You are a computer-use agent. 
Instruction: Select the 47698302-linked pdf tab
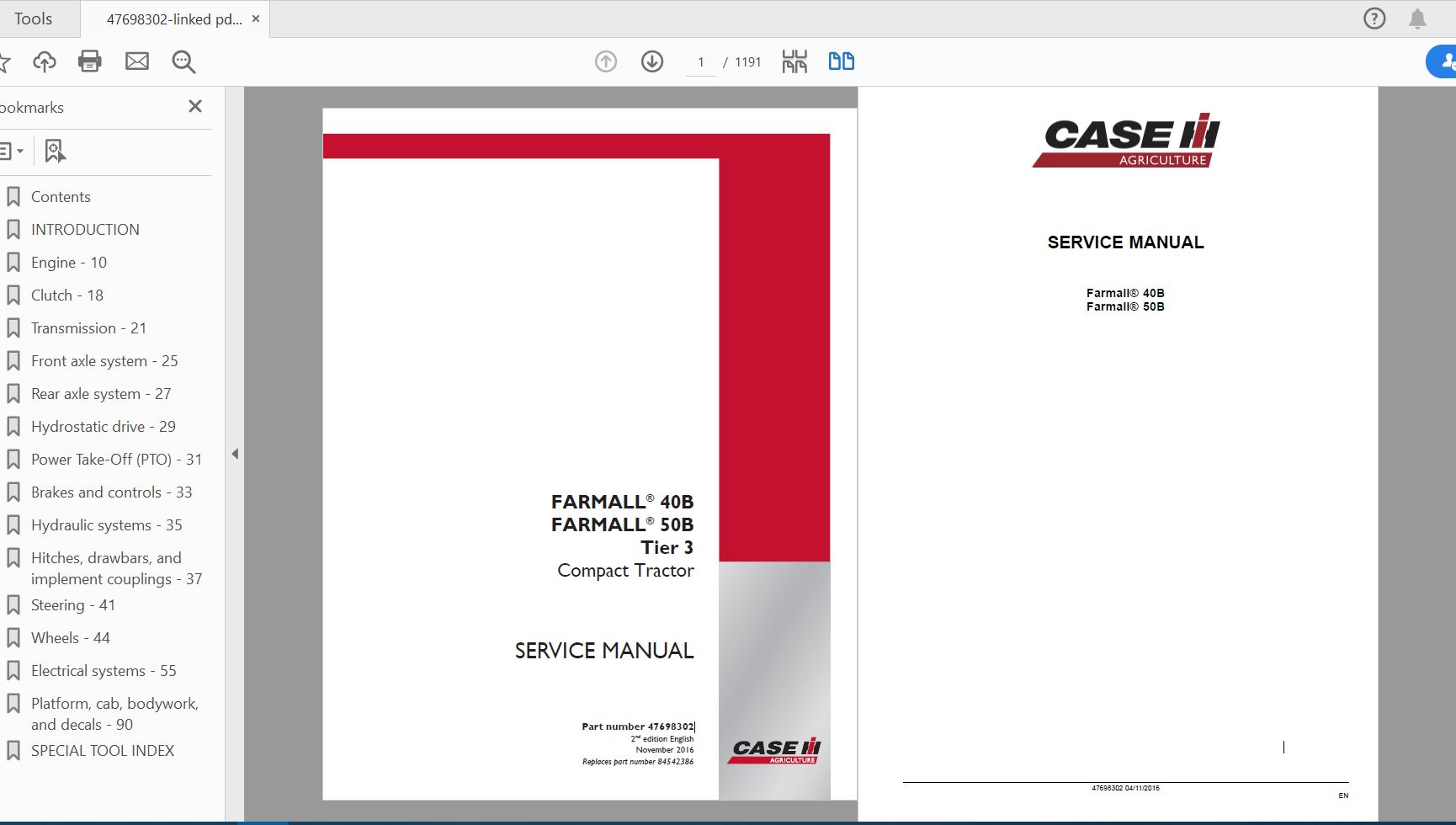click(x=174, y=19)
